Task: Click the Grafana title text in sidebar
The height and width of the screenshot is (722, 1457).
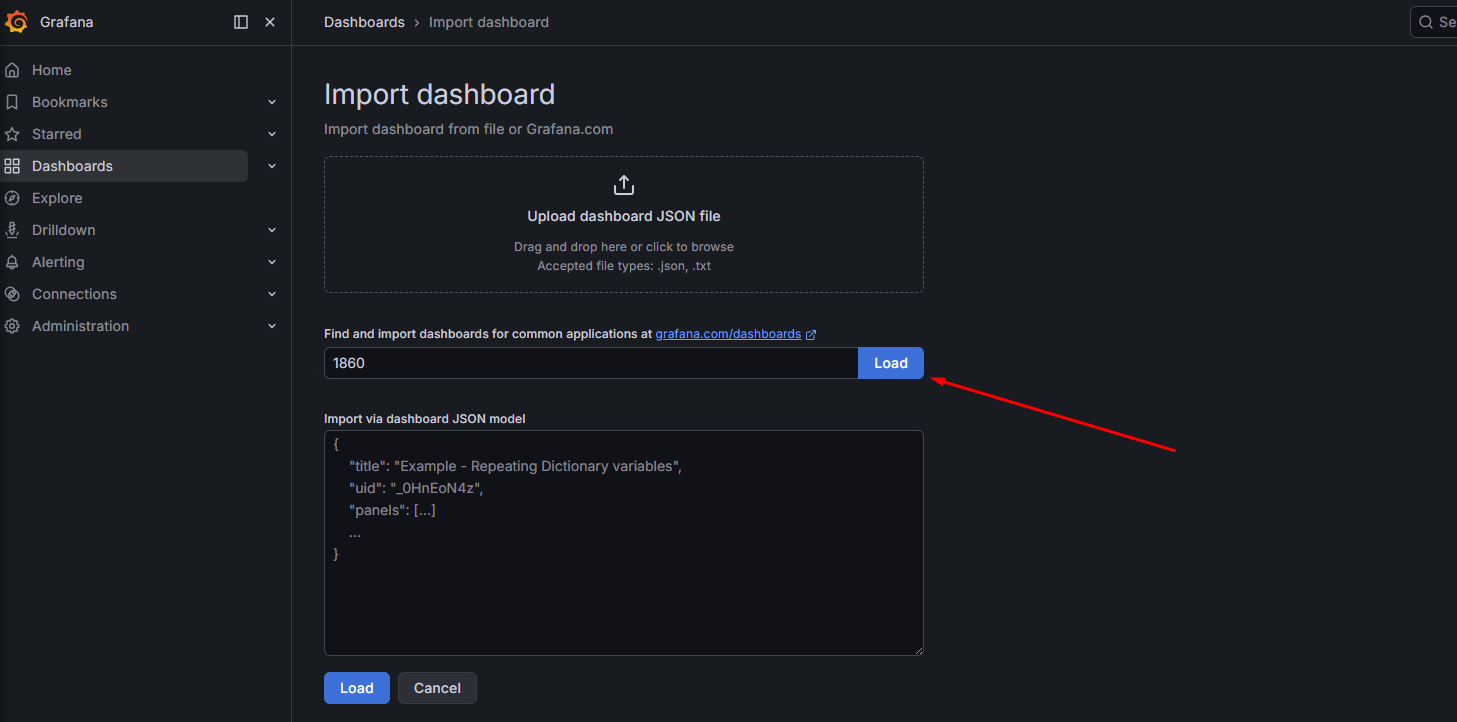Action: tap(66, 22)
